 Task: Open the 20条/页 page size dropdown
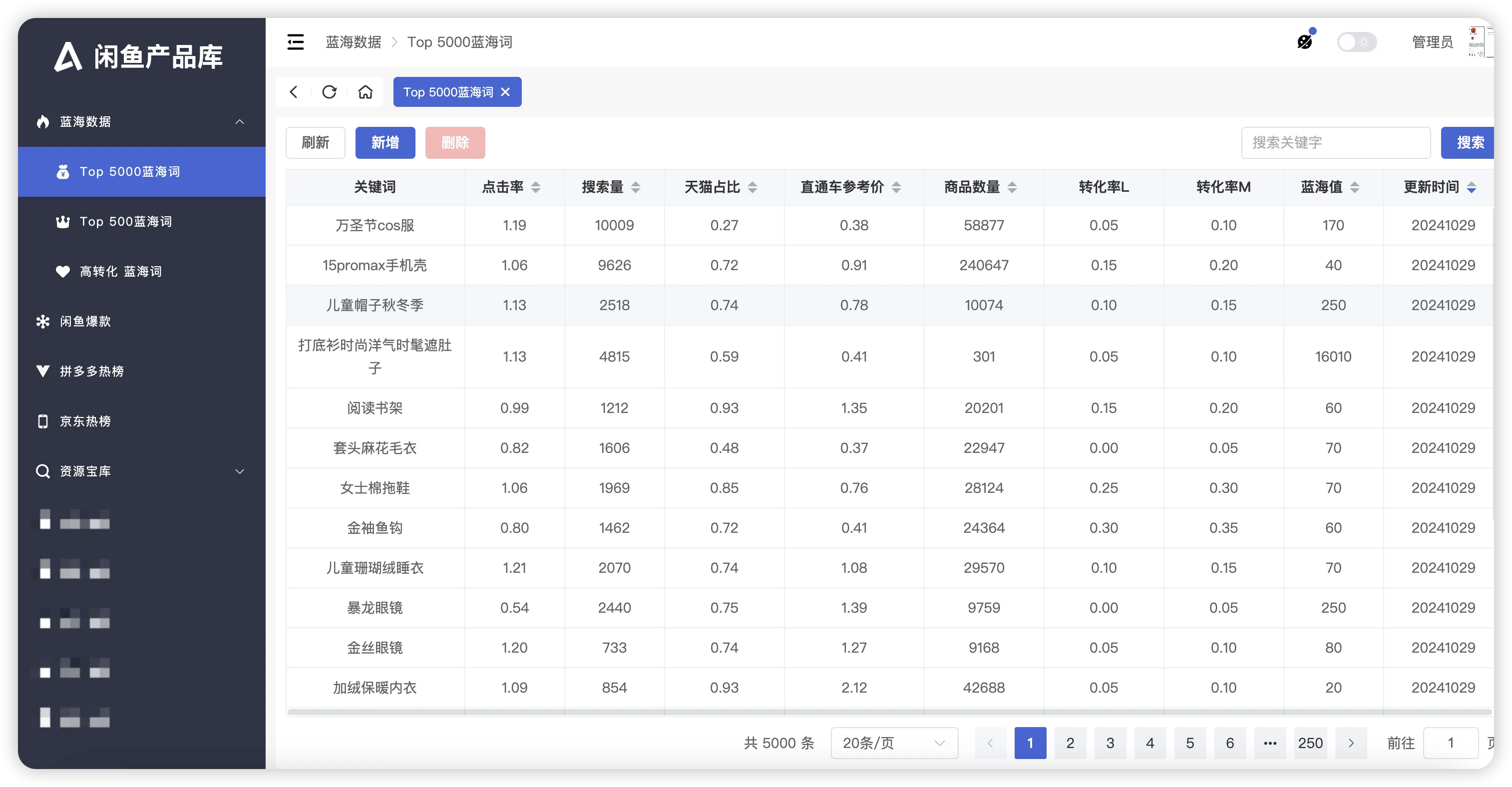pyautogui.click(x=894, y=743)
